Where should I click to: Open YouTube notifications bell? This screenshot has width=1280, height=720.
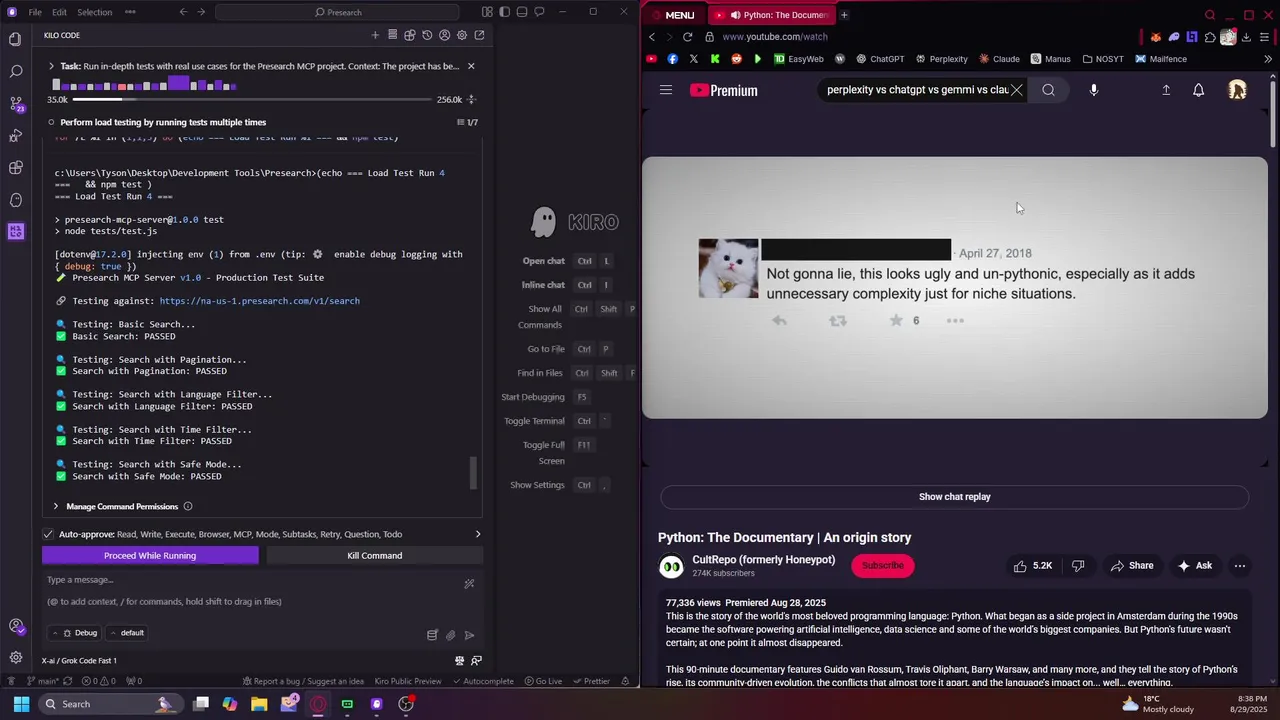[x=1198, y=90]
